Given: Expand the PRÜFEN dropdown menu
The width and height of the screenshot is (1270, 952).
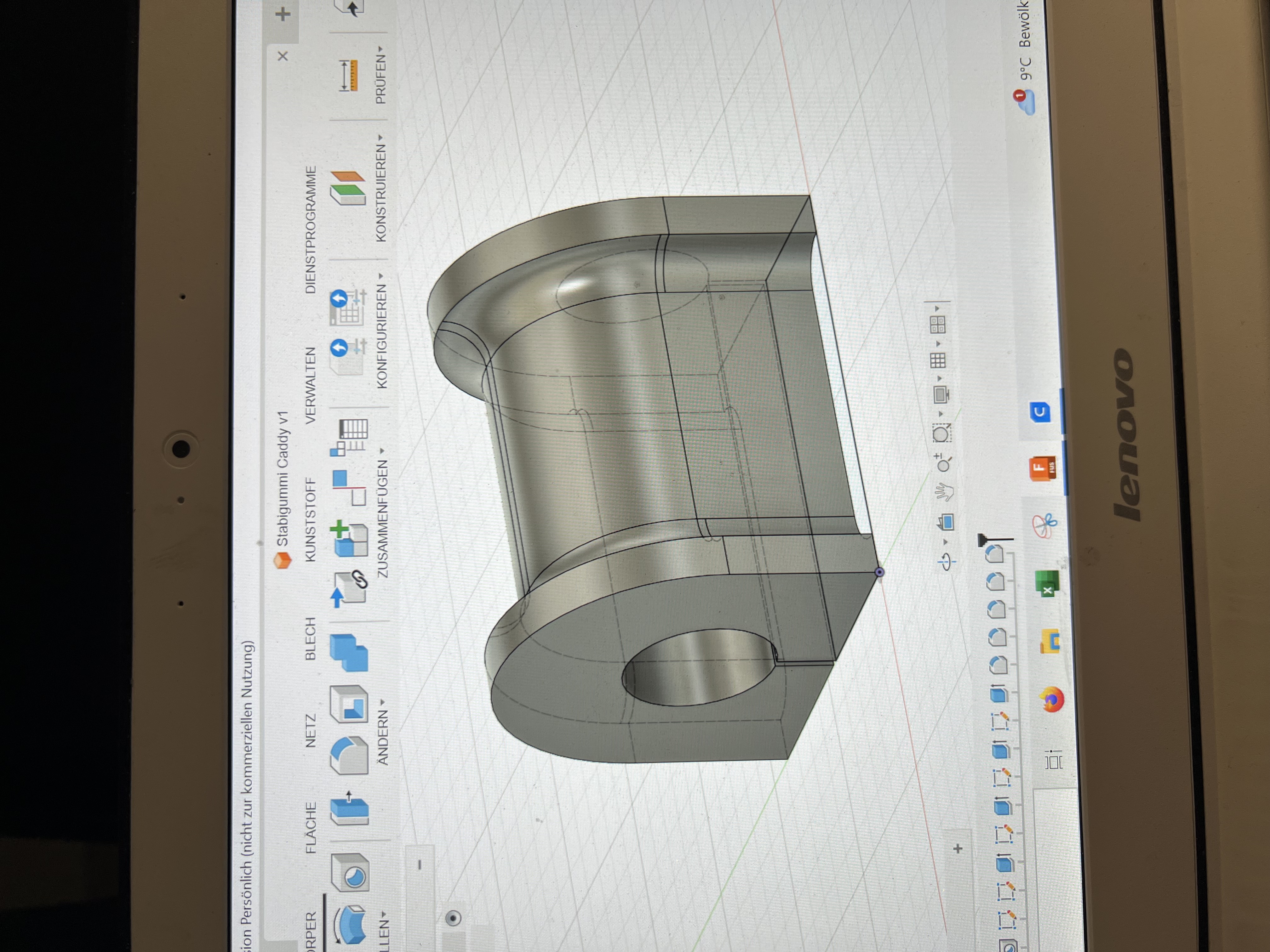Looking at the screenshot, I should [381, 75].
